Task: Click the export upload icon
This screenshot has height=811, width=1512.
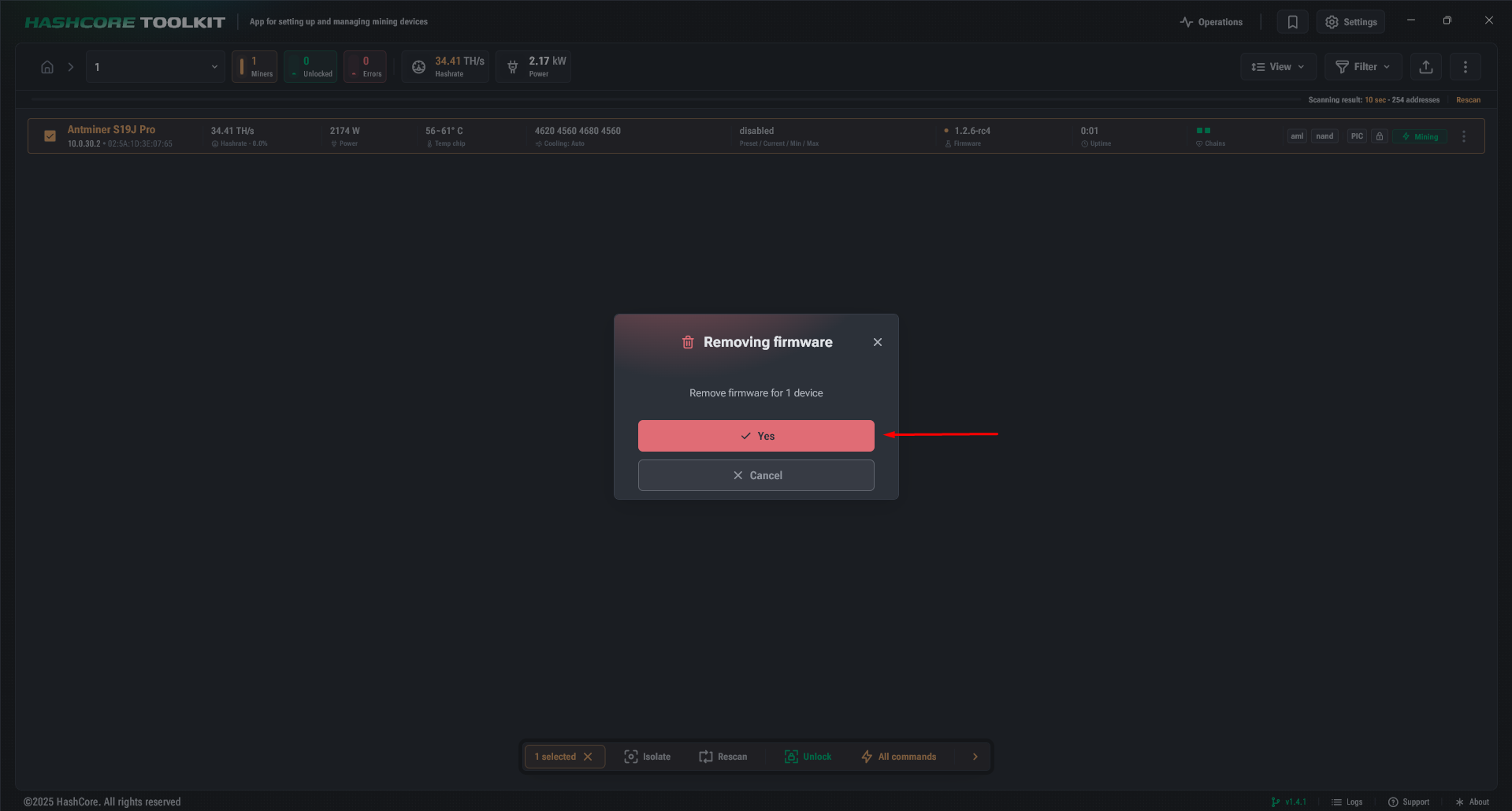Action: click(x=1425, y=67)
